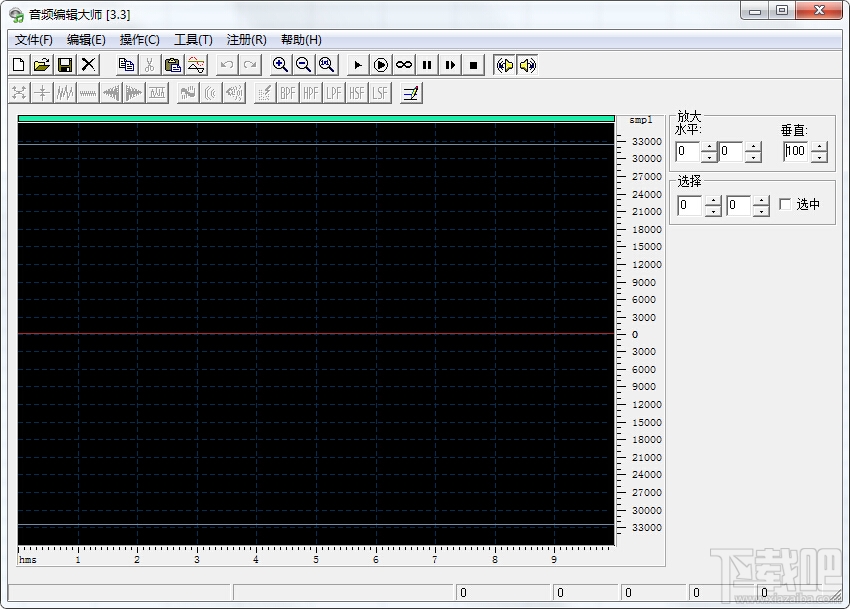Click the green progress bar above waveform
This screenshot has height=609, width=850.
(315, 118)
